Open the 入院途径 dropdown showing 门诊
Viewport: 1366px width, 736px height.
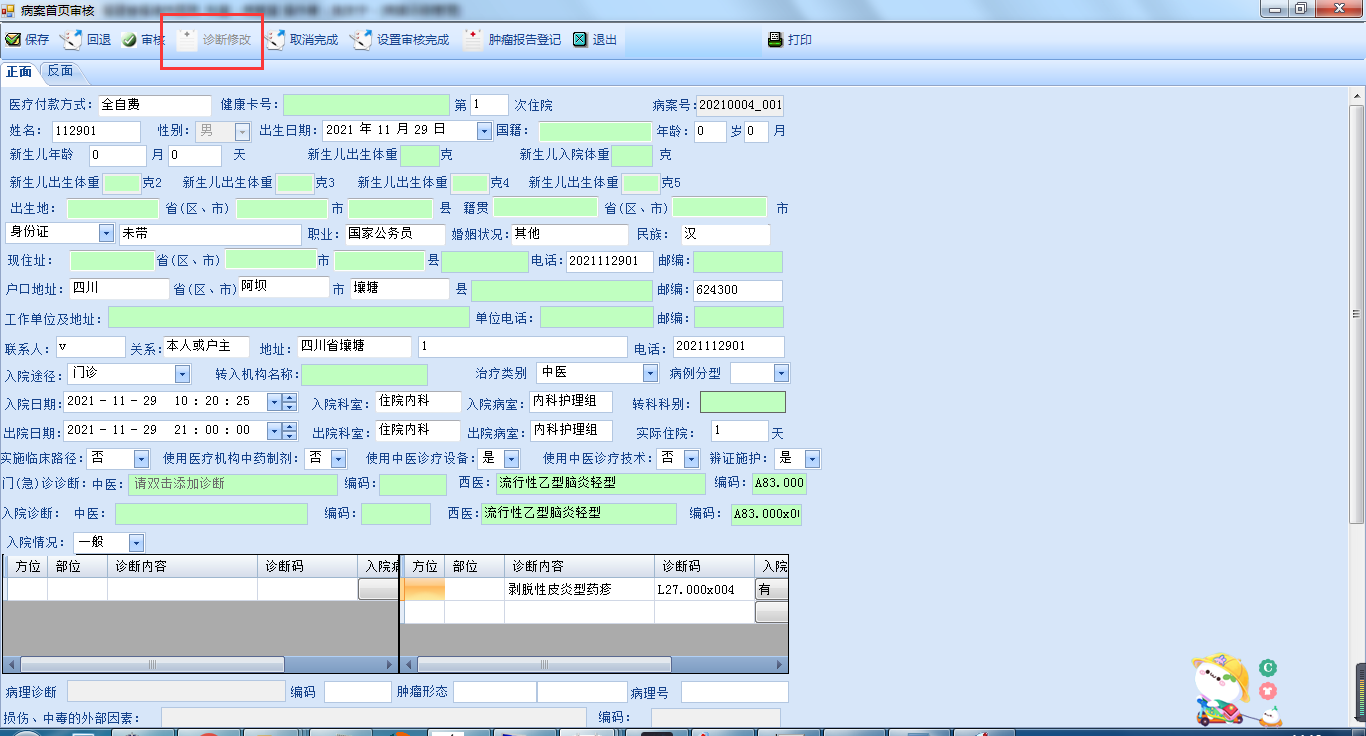(182, 374)
